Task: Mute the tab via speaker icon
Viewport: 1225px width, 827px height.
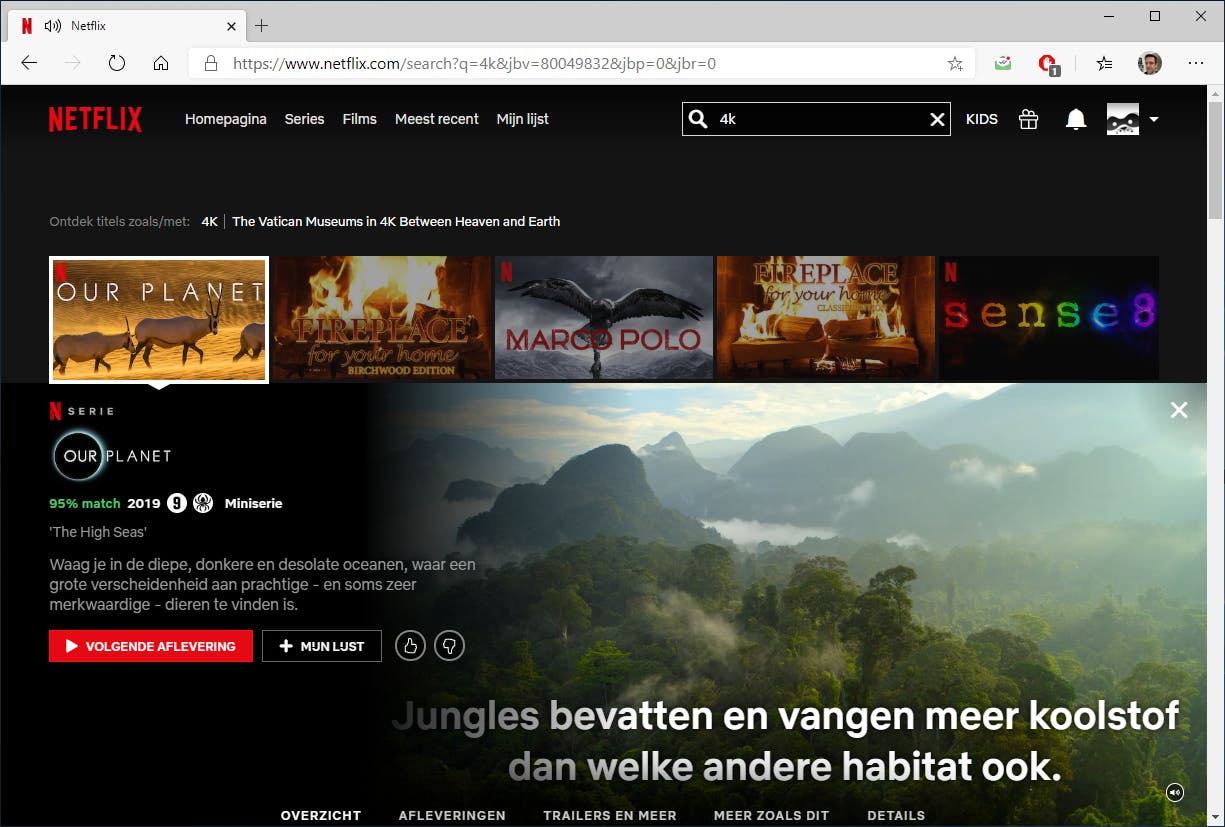Action: click(53, 25)
